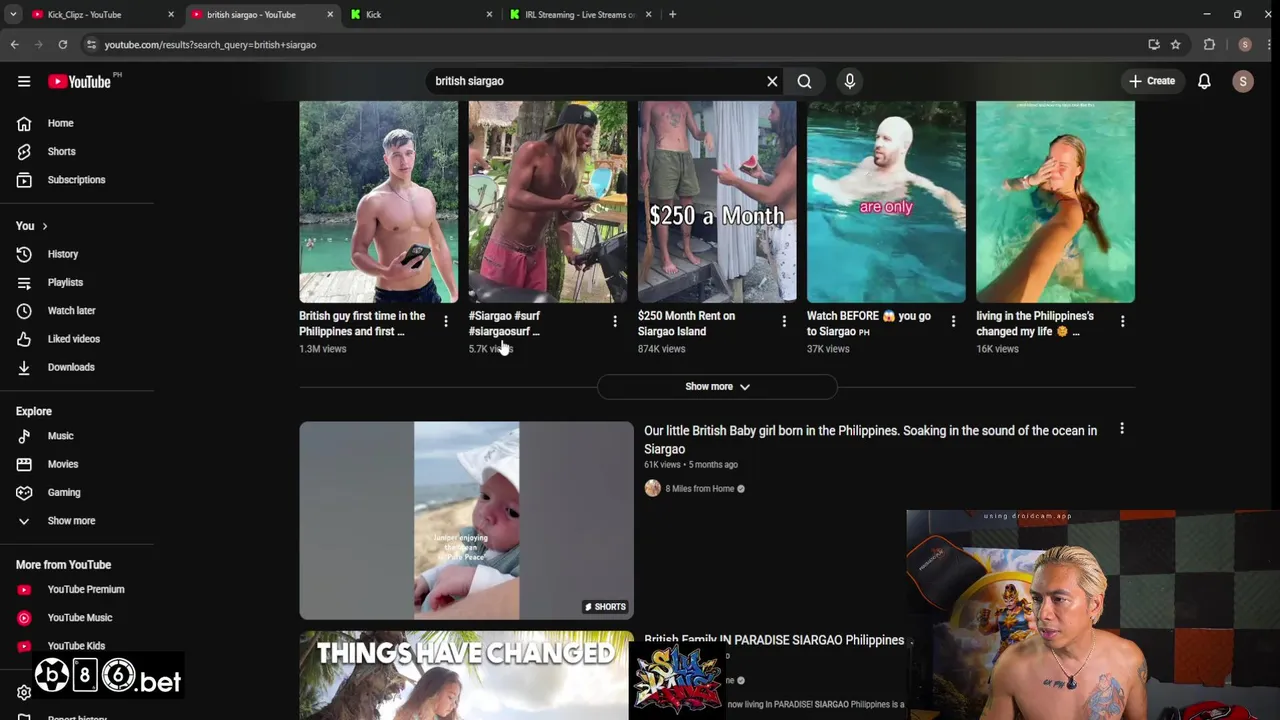Open the 8 Miles from Home channel

click(700, 489)
